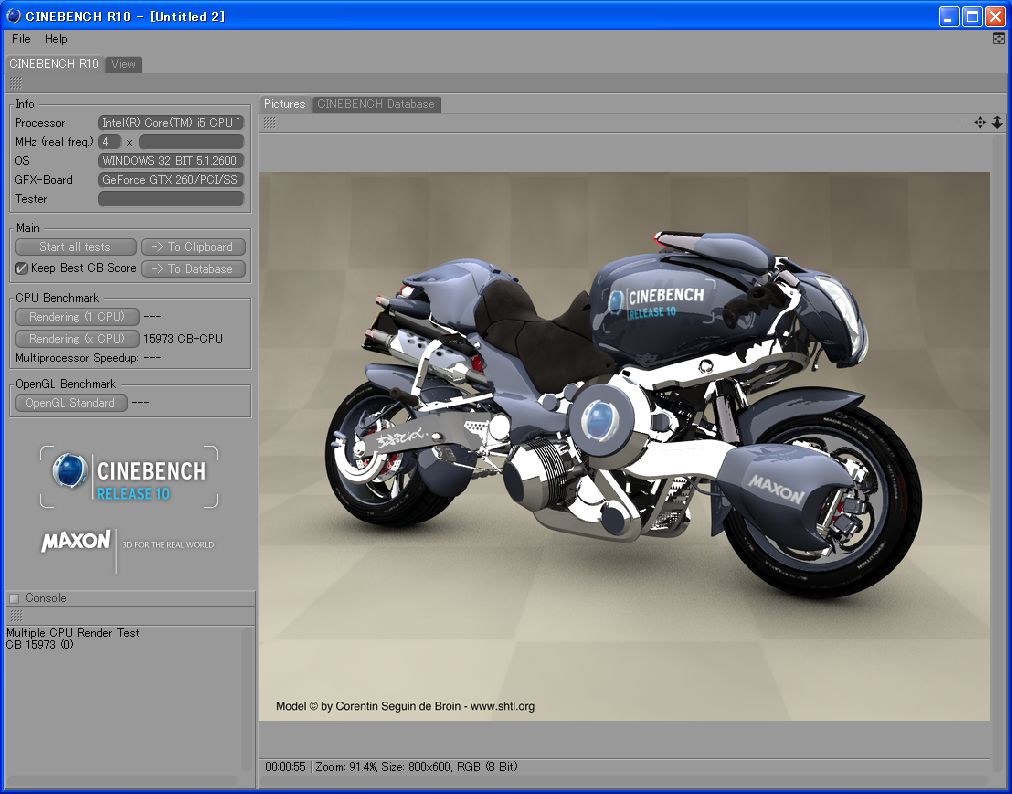Click the CINEBENCH title bar app icon
The width and height of the screenshot is (1012, 794).
point(13,16)
